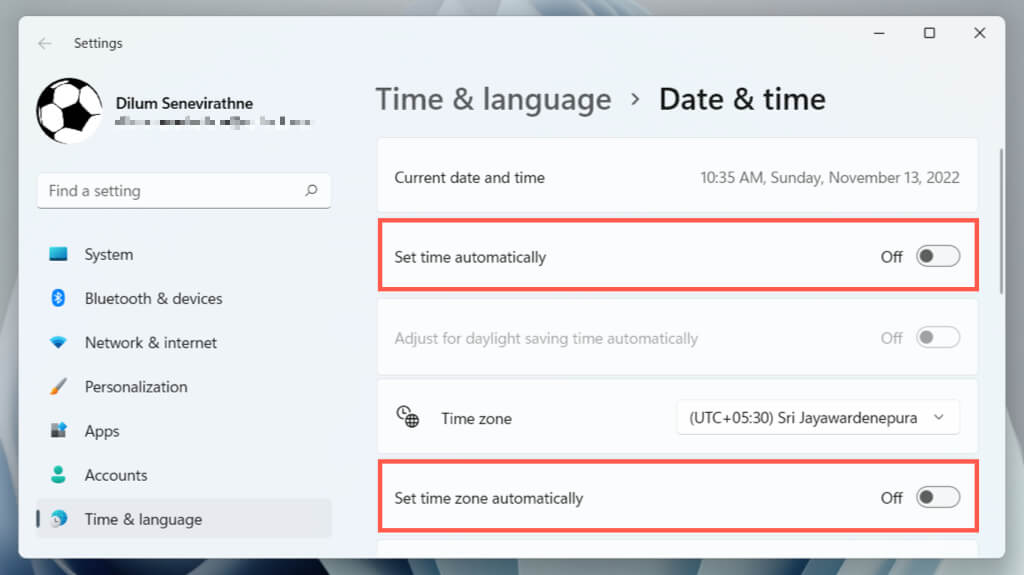The height and width of the screenshot is (575, 1024).
Task: Click the Personalization paintbrush icon
Action: pyautogui.click(x=58, y=386)
